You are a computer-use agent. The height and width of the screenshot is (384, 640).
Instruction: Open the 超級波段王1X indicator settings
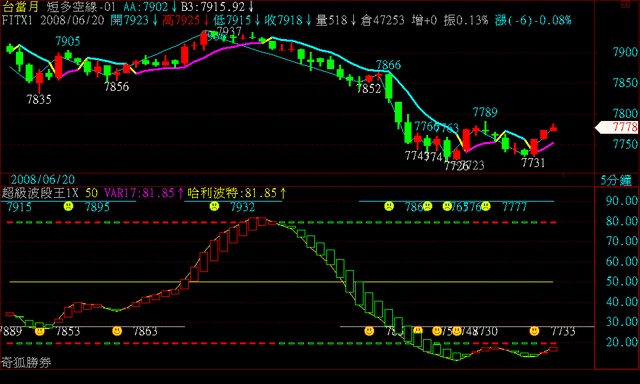39,193
